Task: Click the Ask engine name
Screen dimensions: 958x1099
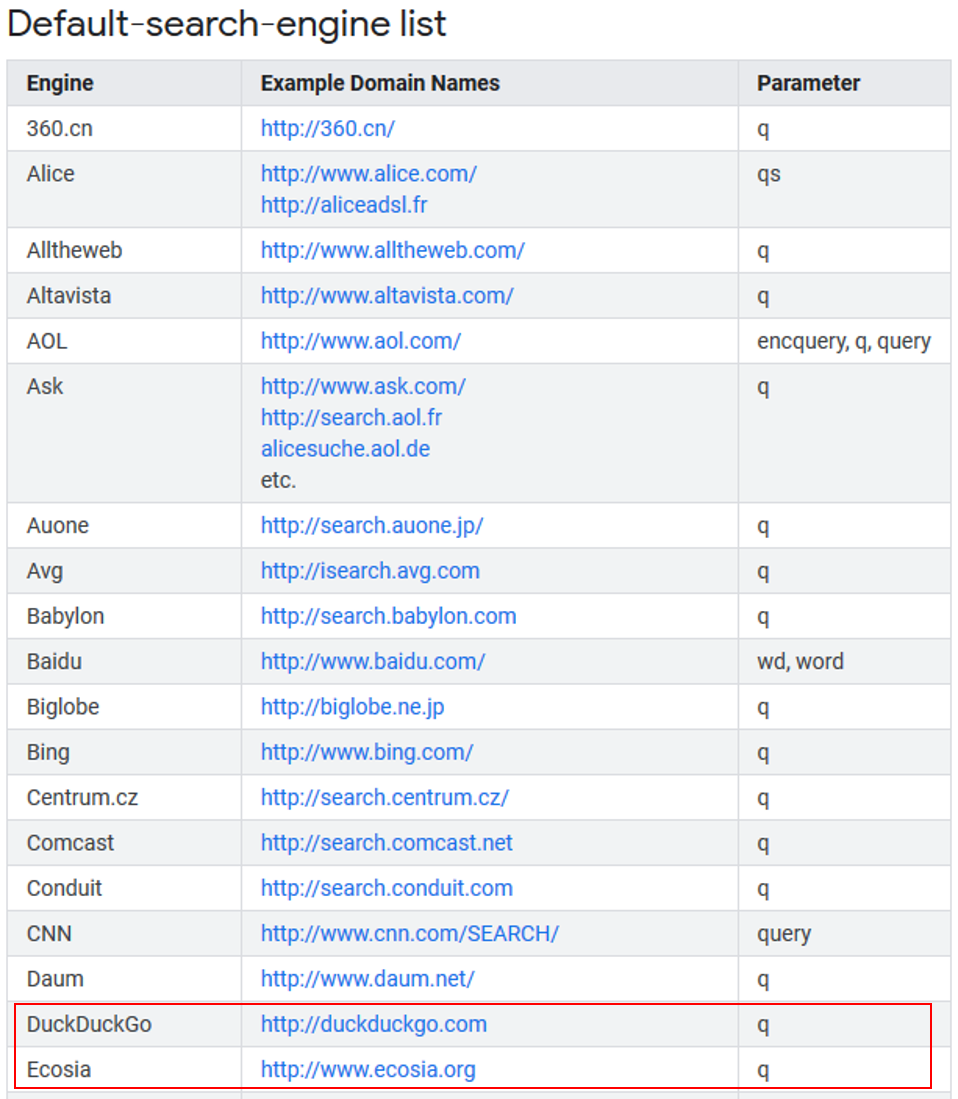Action: point(45,386)
